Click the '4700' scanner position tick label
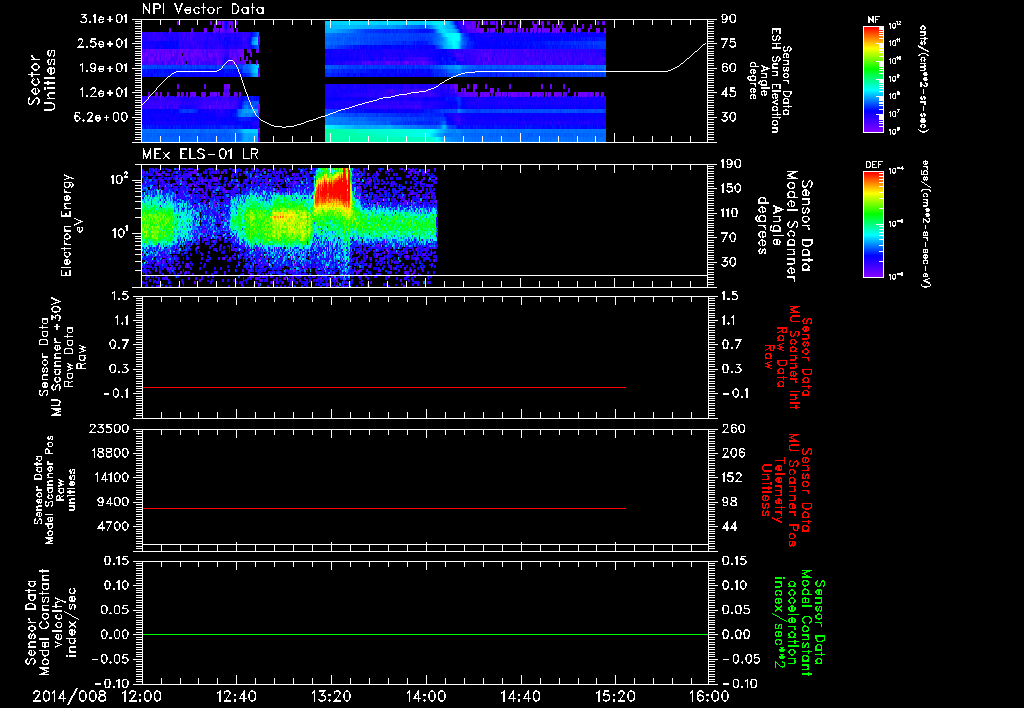Screen dimensions: 1024x708 (x=113, y=526)
